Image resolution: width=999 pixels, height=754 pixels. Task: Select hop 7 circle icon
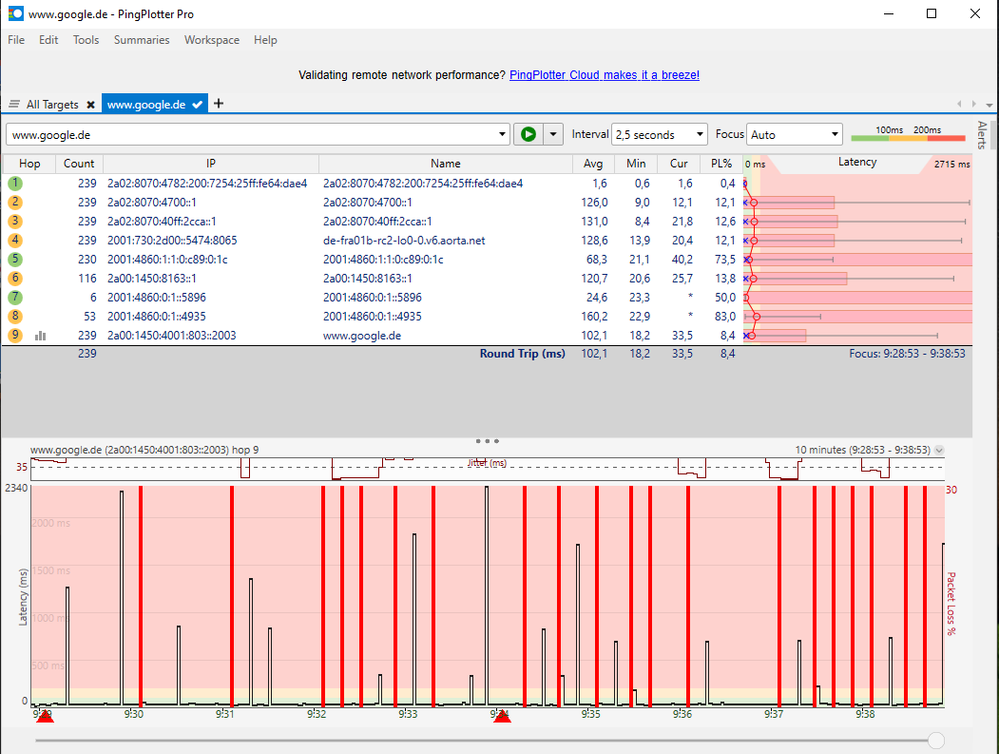coord(15,297)
